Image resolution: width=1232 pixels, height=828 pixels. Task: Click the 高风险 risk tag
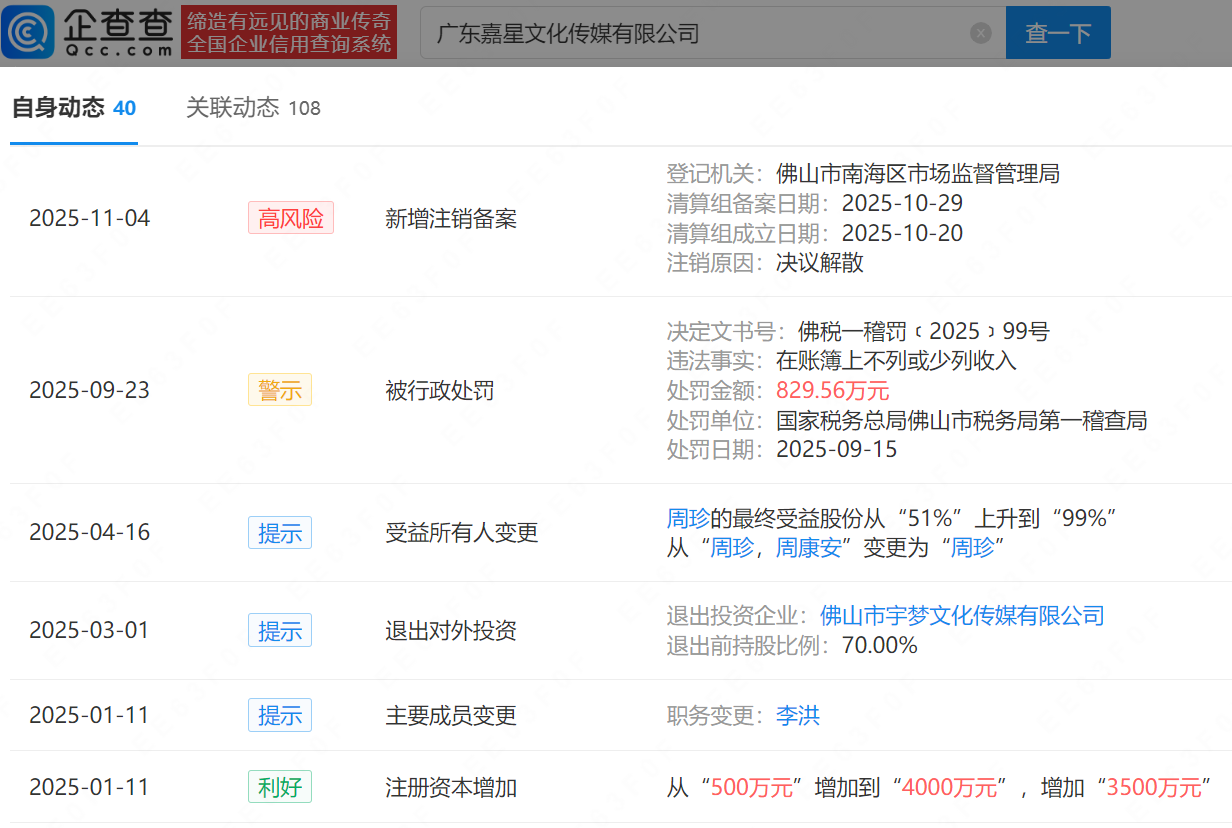[290, 219]
